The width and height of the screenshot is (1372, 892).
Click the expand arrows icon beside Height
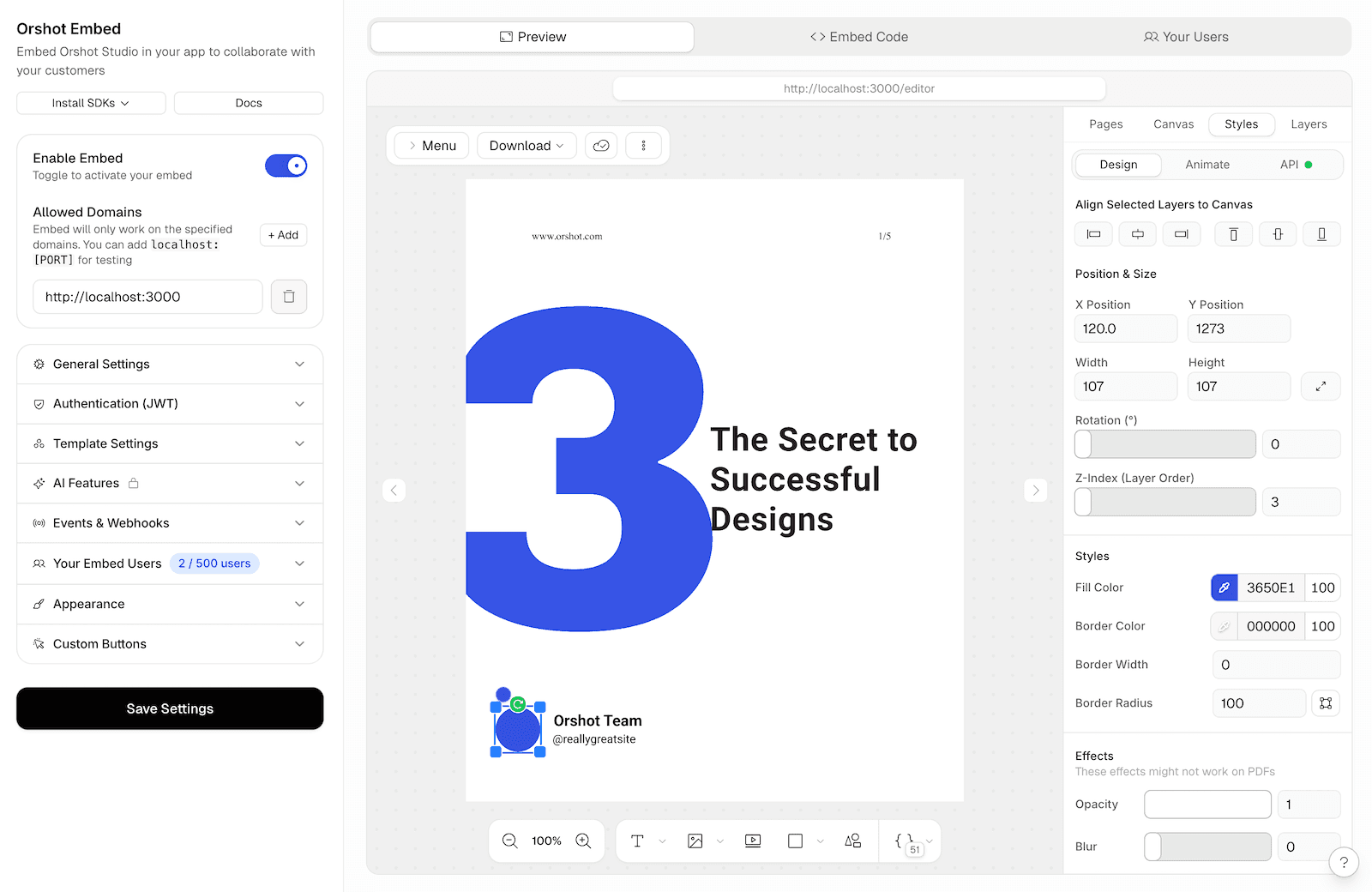click(1321, 386)
